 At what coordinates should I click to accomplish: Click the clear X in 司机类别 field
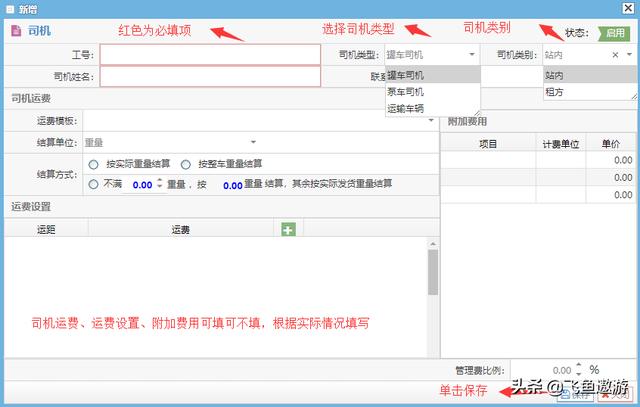pos(616,56)
